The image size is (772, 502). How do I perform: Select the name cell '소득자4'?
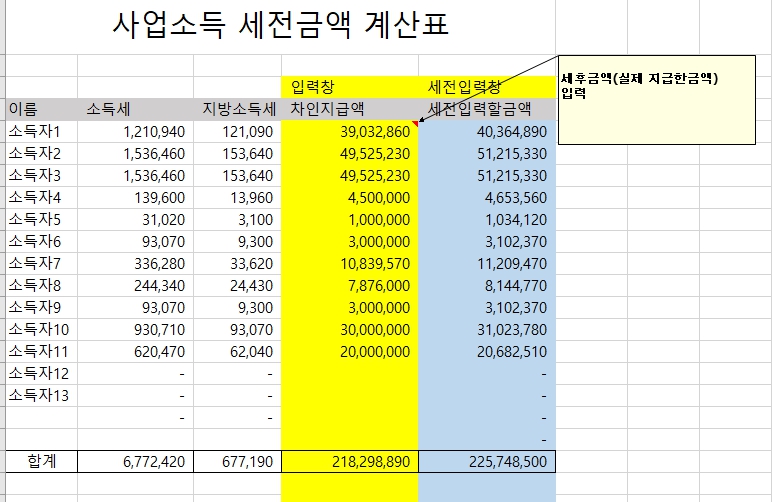coord(41,197)
